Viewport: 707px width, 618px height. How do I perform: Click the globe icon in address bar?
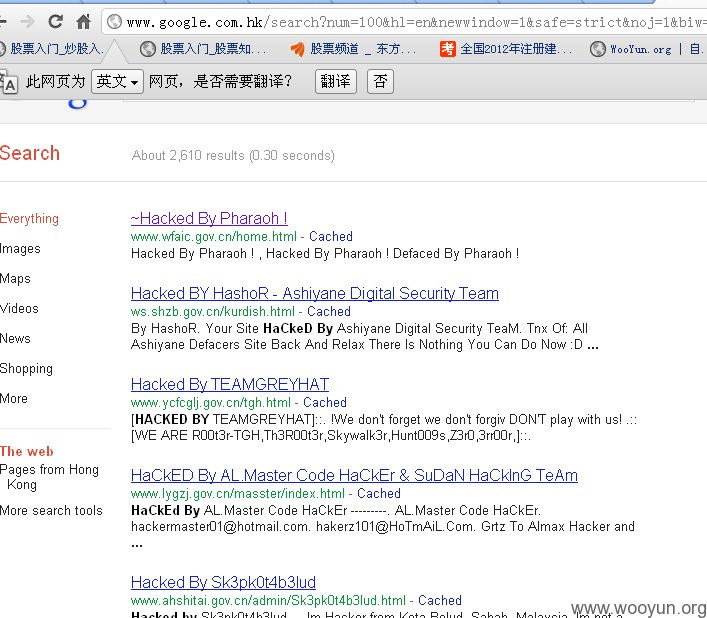pyautogui.click(x=115, y=21)
